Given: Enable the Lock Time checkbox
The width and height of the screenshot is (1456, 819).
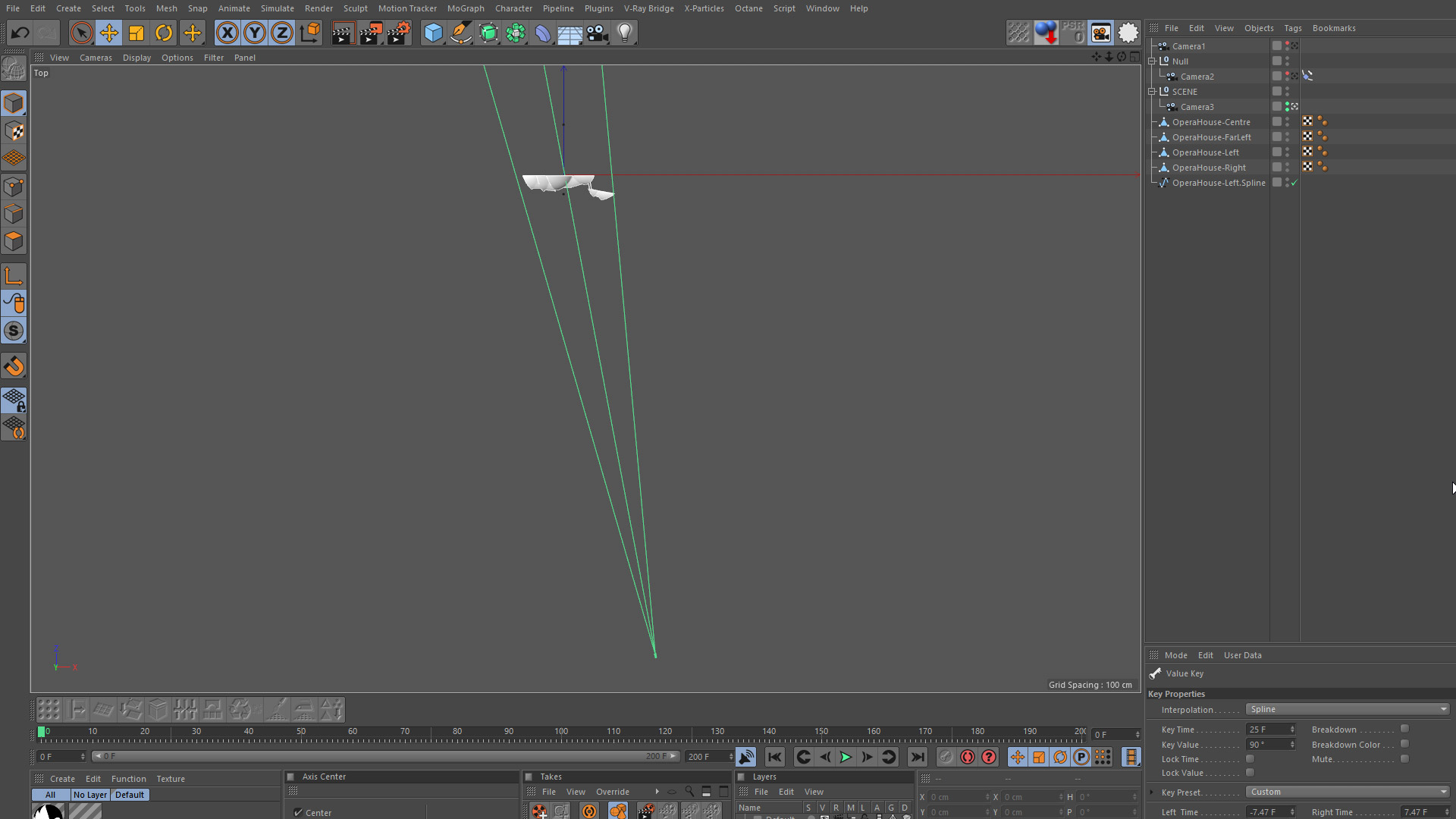Looking at the screenshot, I should coord(1250,759).
